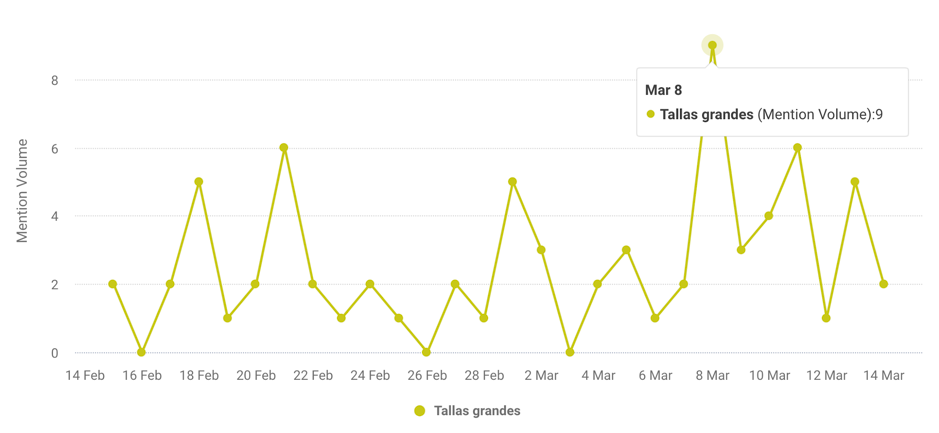Viewport: 939px width, 433px height.
Task: Click the 21 Feb data point at value 6
Action: pos(284,148)
